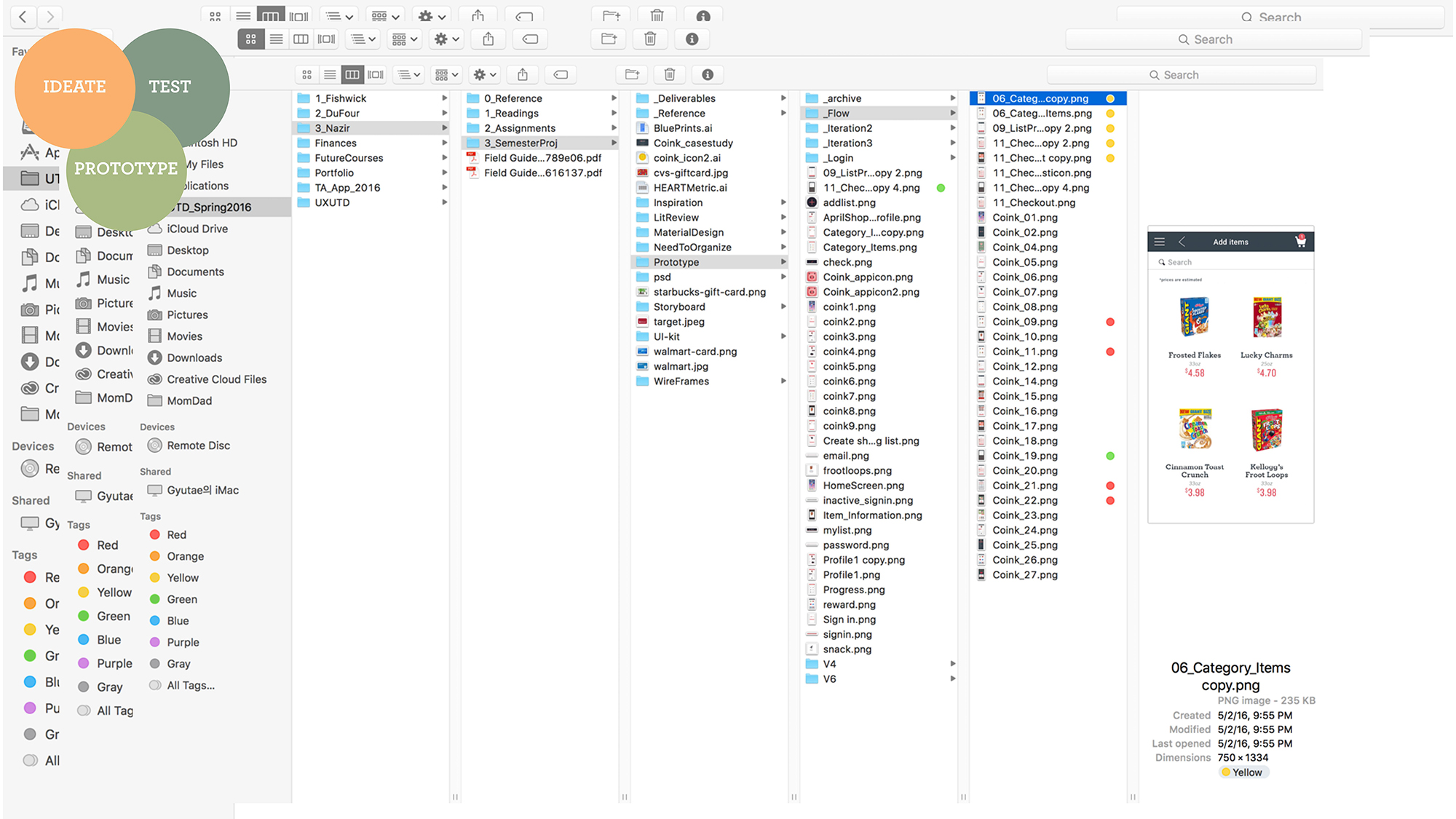Click the Delete trash icon in the innermost toolbar
The width and height of the screenshot is (1456, 819).
[x=670, y=74]
